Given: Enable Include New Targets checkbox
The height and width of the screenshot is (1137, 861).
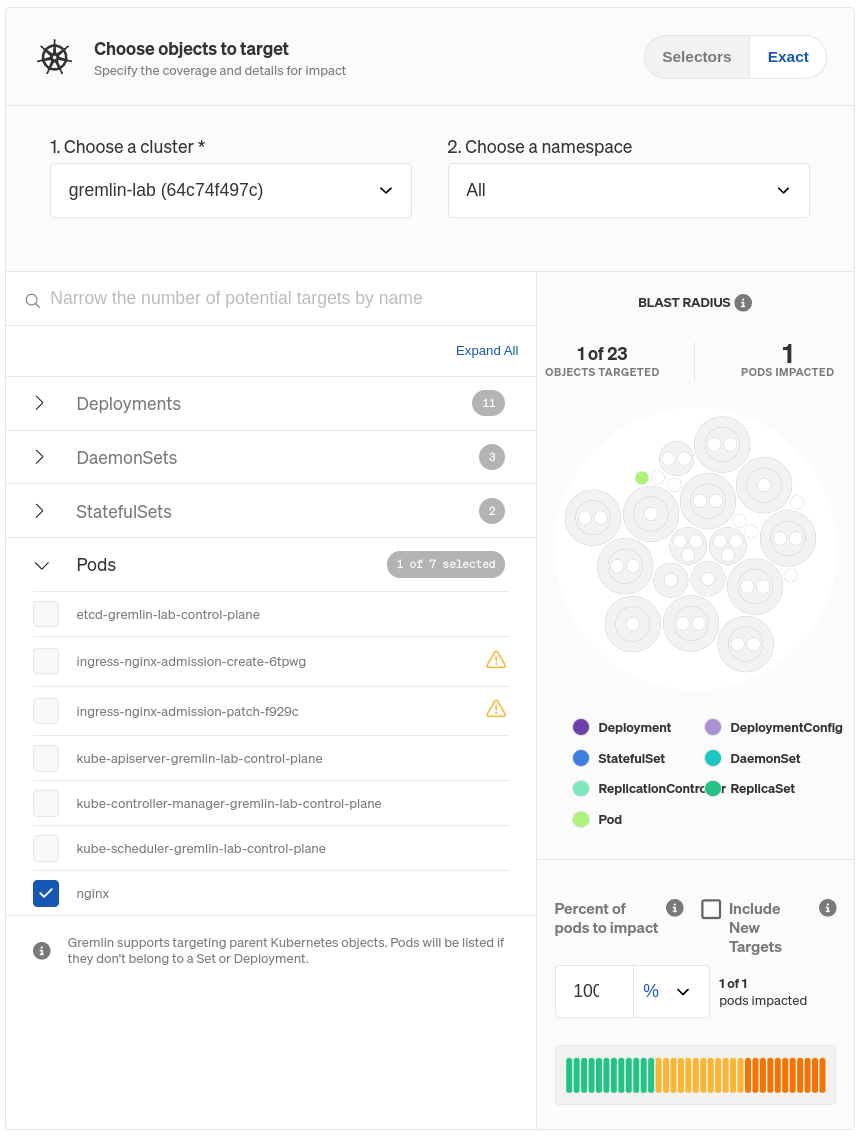Looking at the screenshot, I should 712,909.
